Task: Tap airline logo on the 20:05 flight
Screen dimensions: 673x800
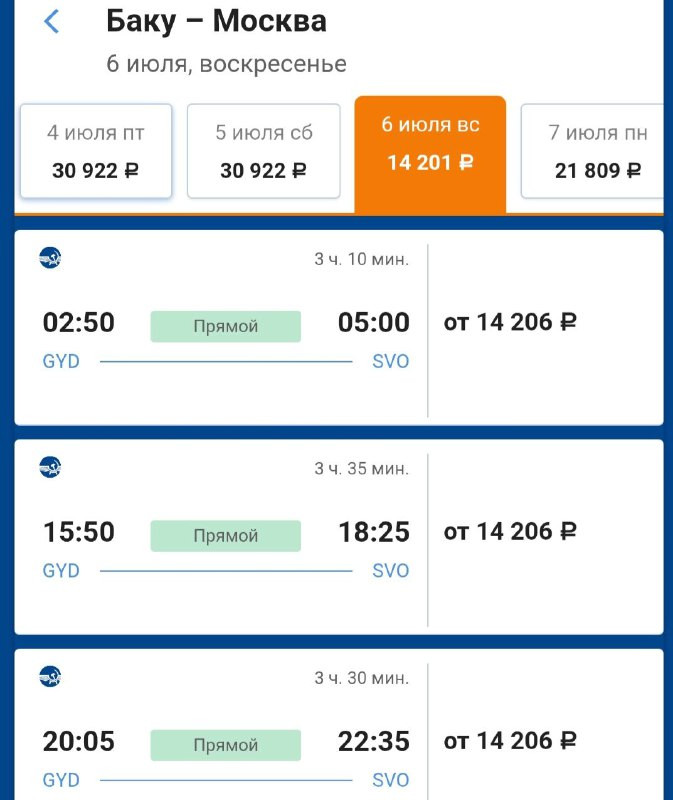Action: click(x=50, y=677)
